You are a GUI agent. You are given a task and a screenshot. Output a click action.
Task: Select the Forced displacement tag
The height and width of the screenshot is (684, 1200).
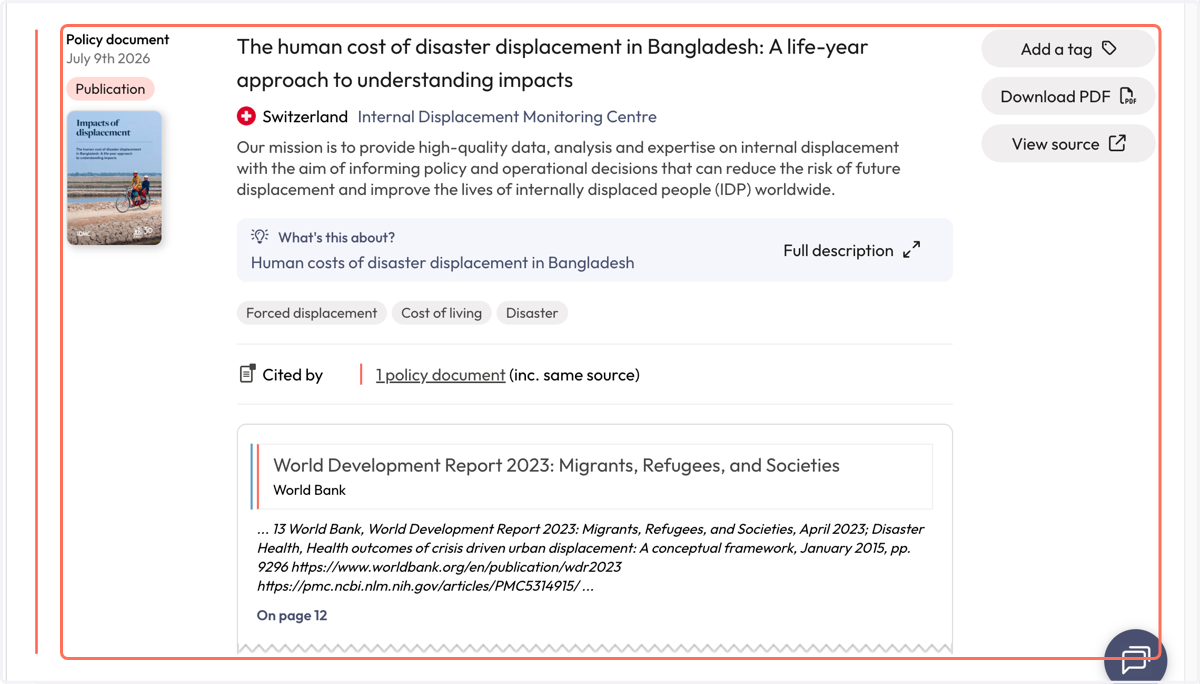tap(311, 313)
